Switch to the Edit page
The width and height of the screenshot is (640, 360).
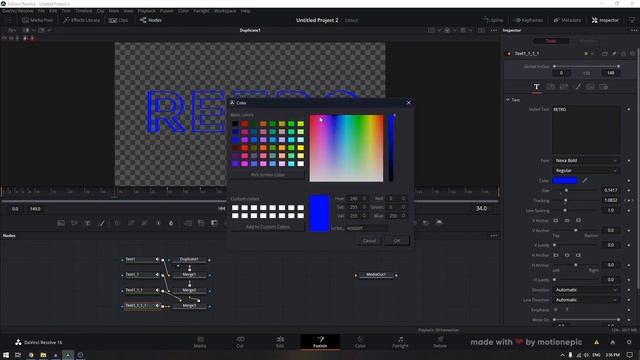click(280, 342)
